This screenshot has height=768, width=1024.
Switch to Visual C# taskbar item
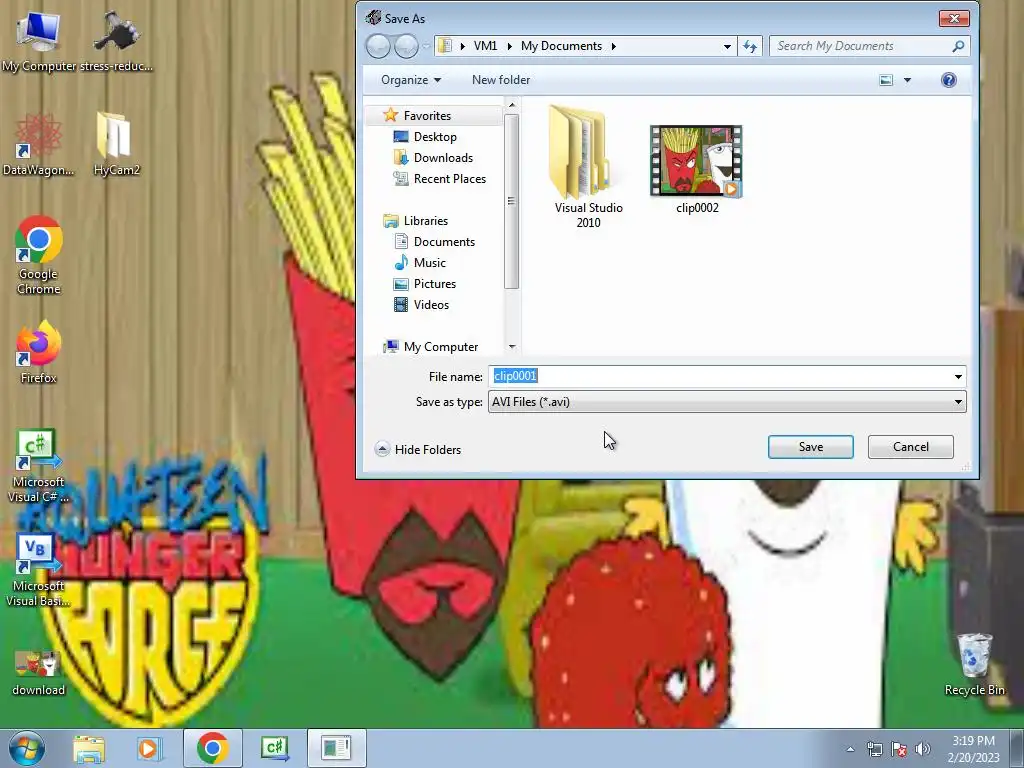tap(274, 748)
